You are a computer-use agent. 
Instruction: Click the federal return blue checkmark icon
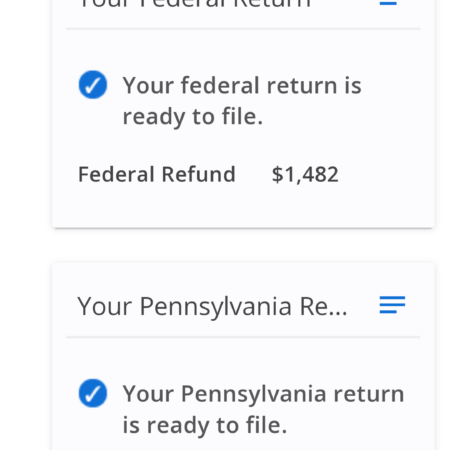[93, 85]
